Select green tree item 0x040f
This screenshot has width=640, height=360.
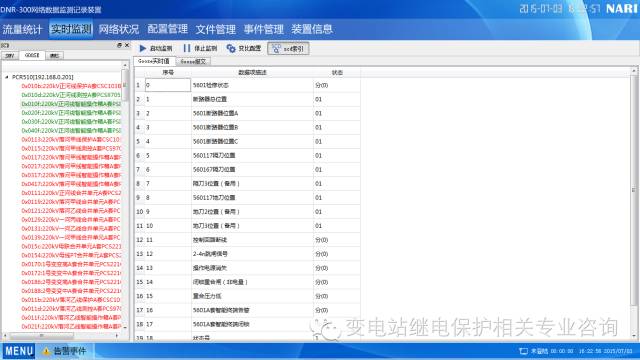(x=71, y=131)
